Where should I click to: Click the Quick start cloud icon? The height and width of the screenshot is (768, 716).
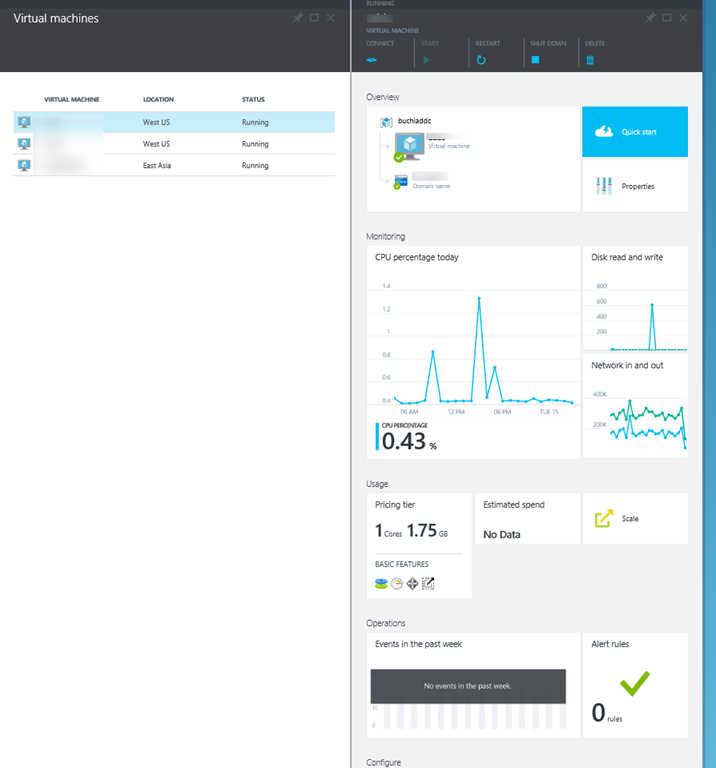click(604, 131)
